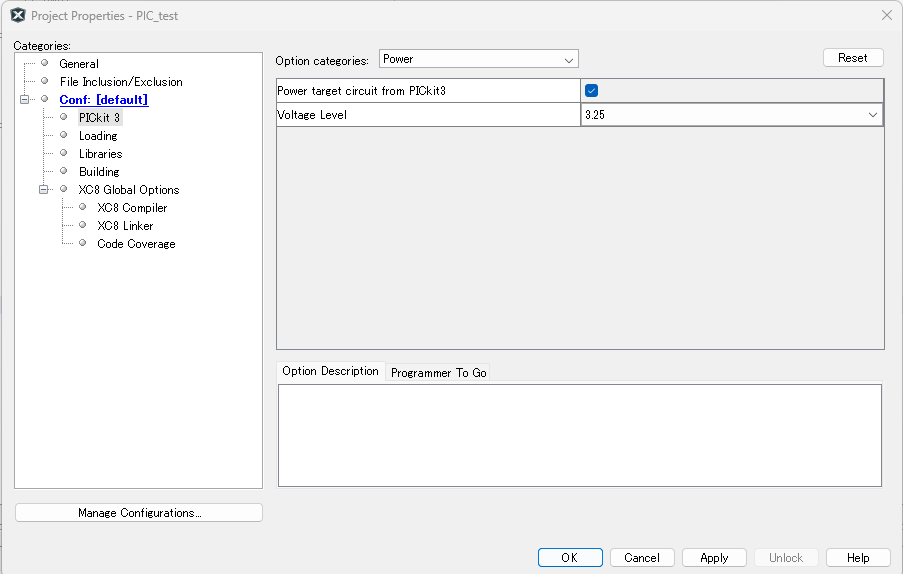This screenshot has height=574, width=903.
Task: Select File Inclusion/Exclusion in the tree
Action: (120, 82)
